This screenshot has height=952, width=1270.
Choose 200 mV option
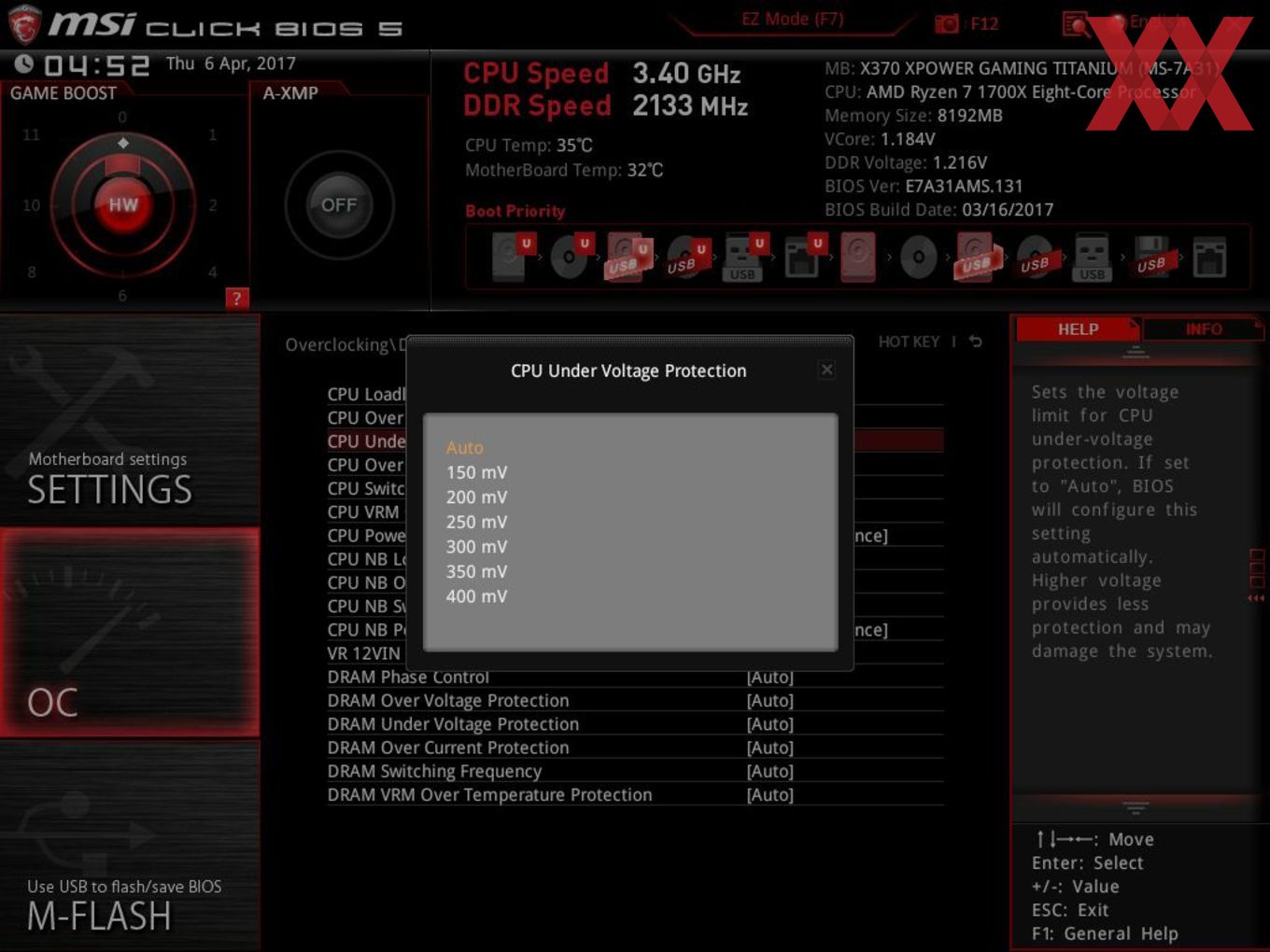pyautogui.click(x=476, y=497)
